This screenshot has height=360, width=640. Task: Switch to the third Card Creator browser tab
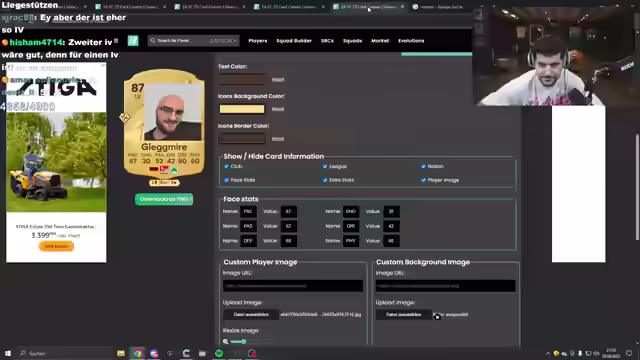288,7
